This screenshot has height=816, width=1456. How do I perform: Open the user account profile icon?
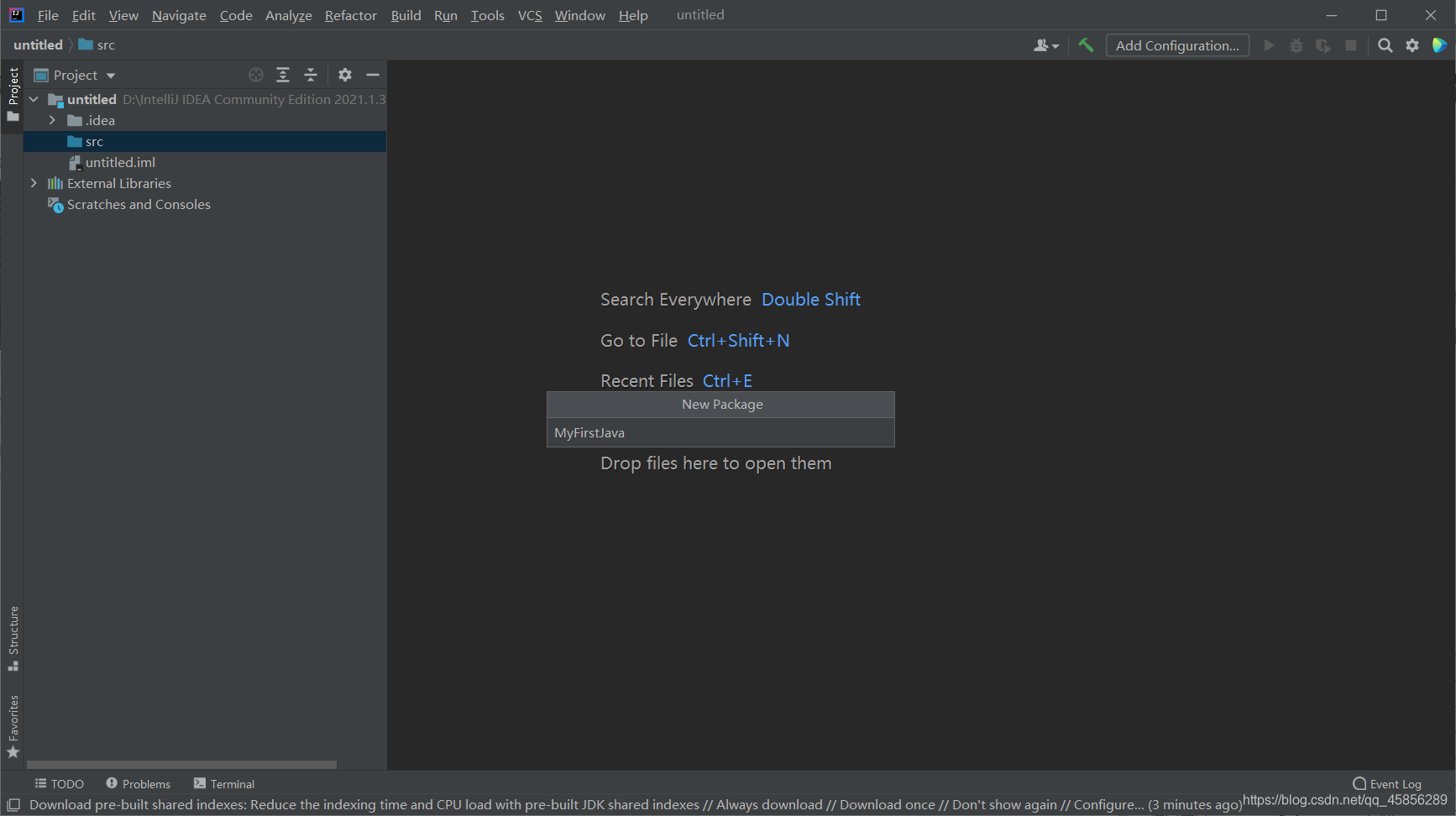(x=1046, y=45)
